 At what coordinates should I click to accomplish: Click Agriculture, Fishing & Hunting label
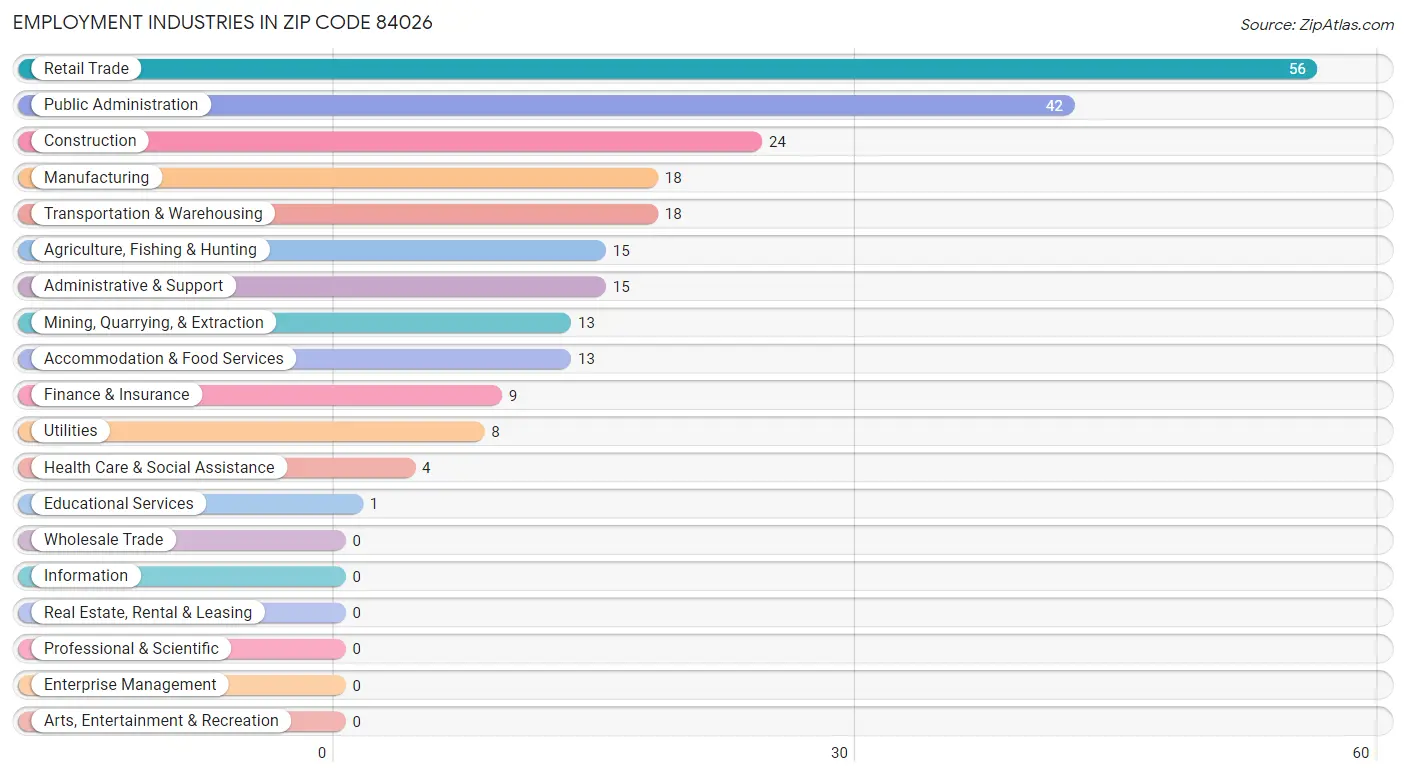pyautogui.click(x=150, y=249)
